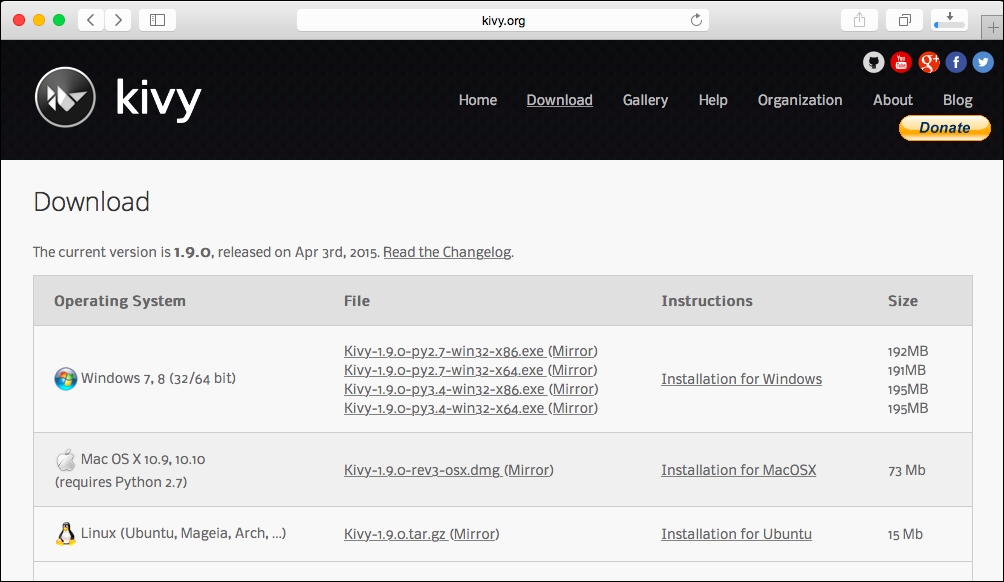Image resolution: width=1004 pixels, height=582 pixels.
Task: Download Kivy-1.9.0-rev3-osx.dmg
Action: pyautogui.click(x=423, y=470)
